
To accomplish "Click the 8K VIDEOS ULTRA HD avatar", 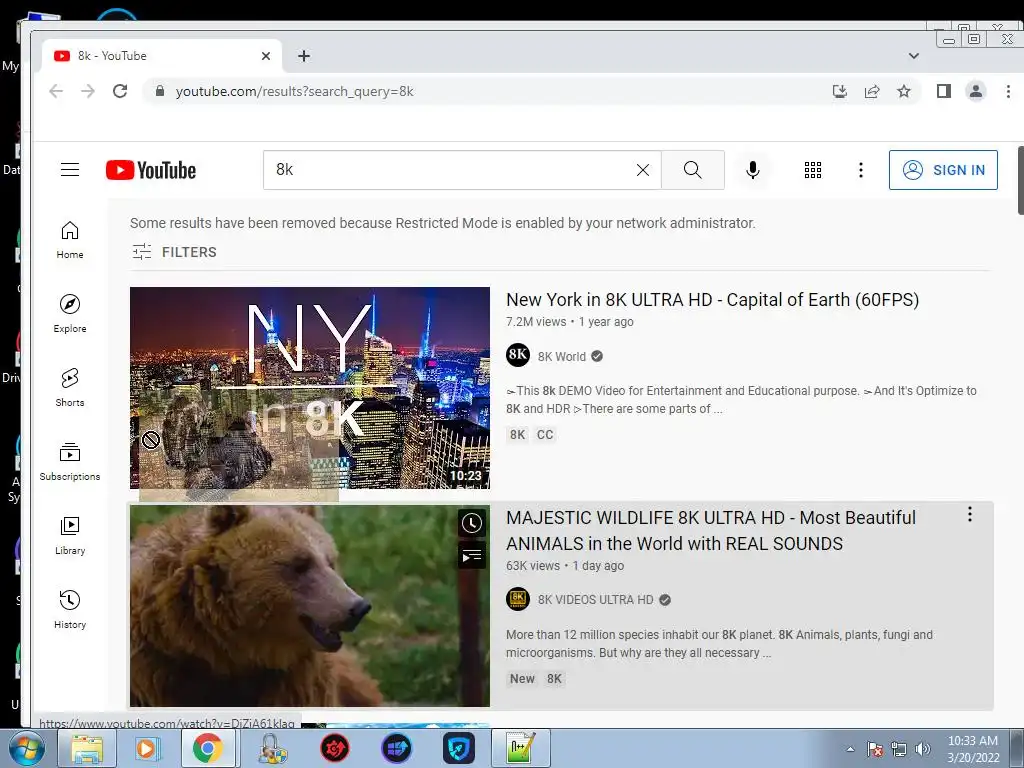I will click(518, 599).
